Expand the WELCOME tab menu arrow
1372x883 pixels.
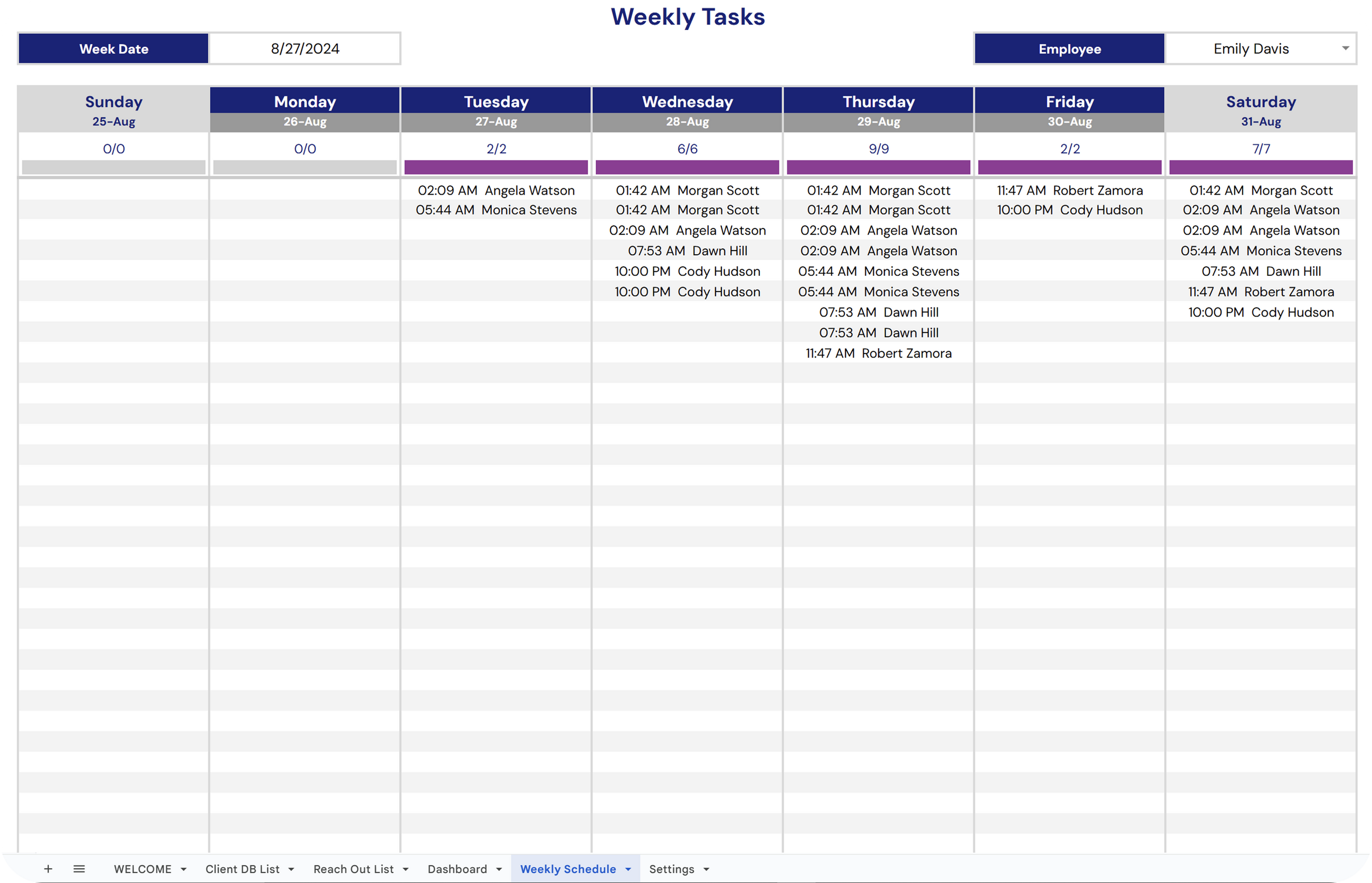point(184,869)
